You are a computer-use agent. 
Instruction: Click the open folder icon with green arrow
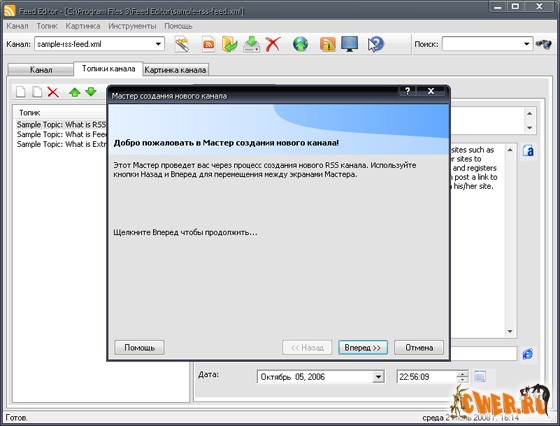(x=229, y=45)
